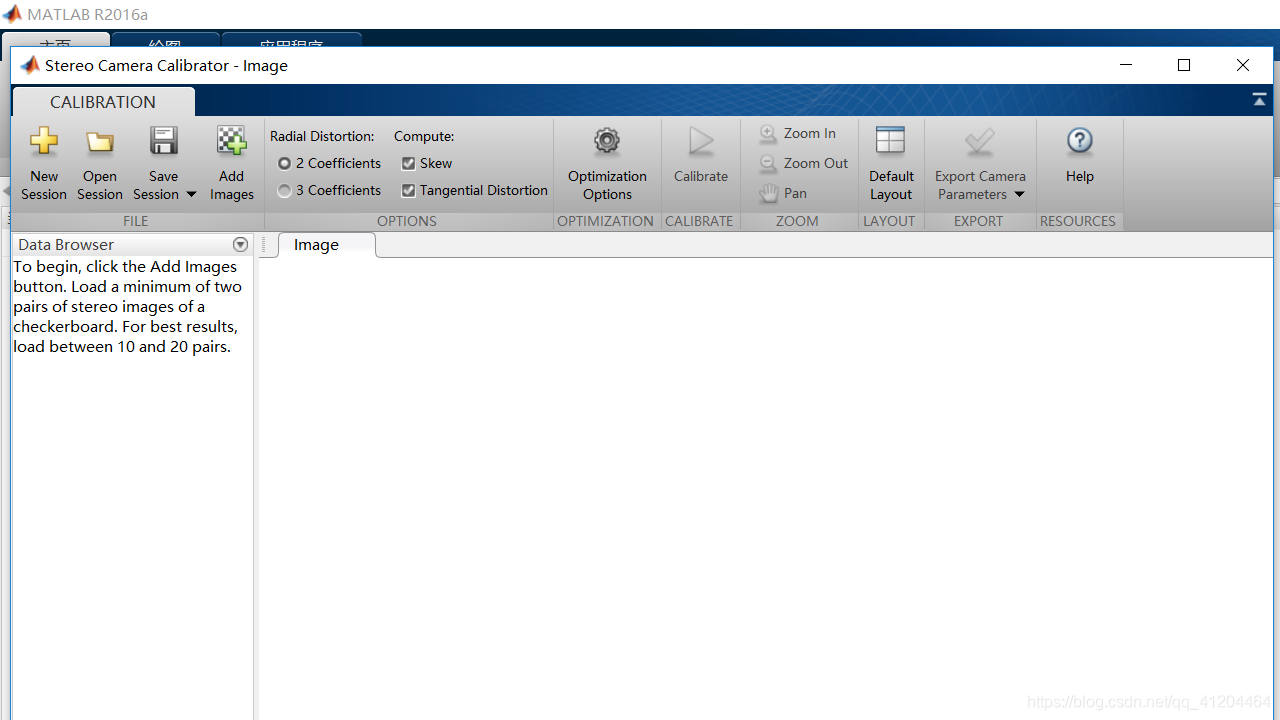Select the 3 Coefficients radio button

(x=285, y=190)
